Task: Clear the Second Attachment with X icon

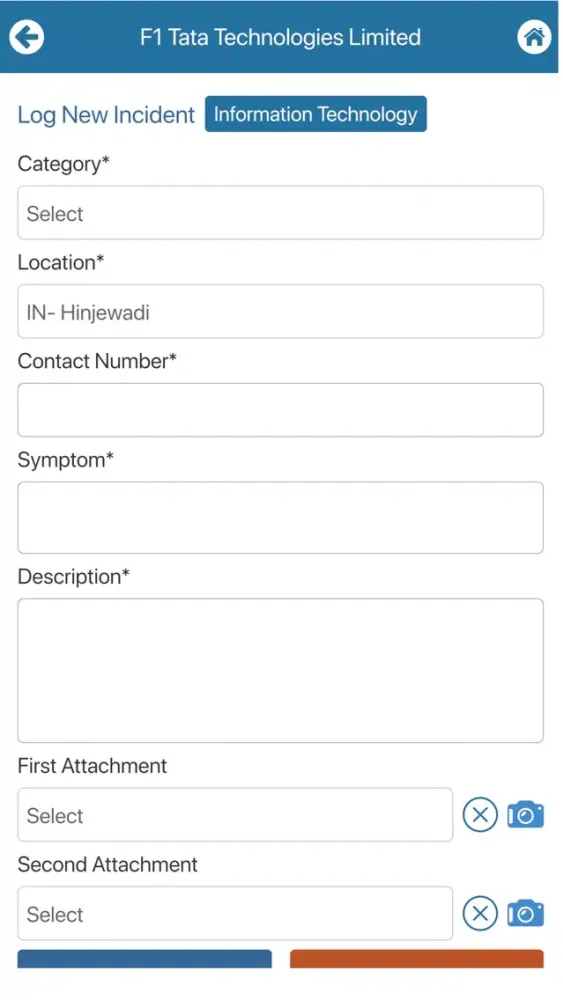Action: (479, 913)
